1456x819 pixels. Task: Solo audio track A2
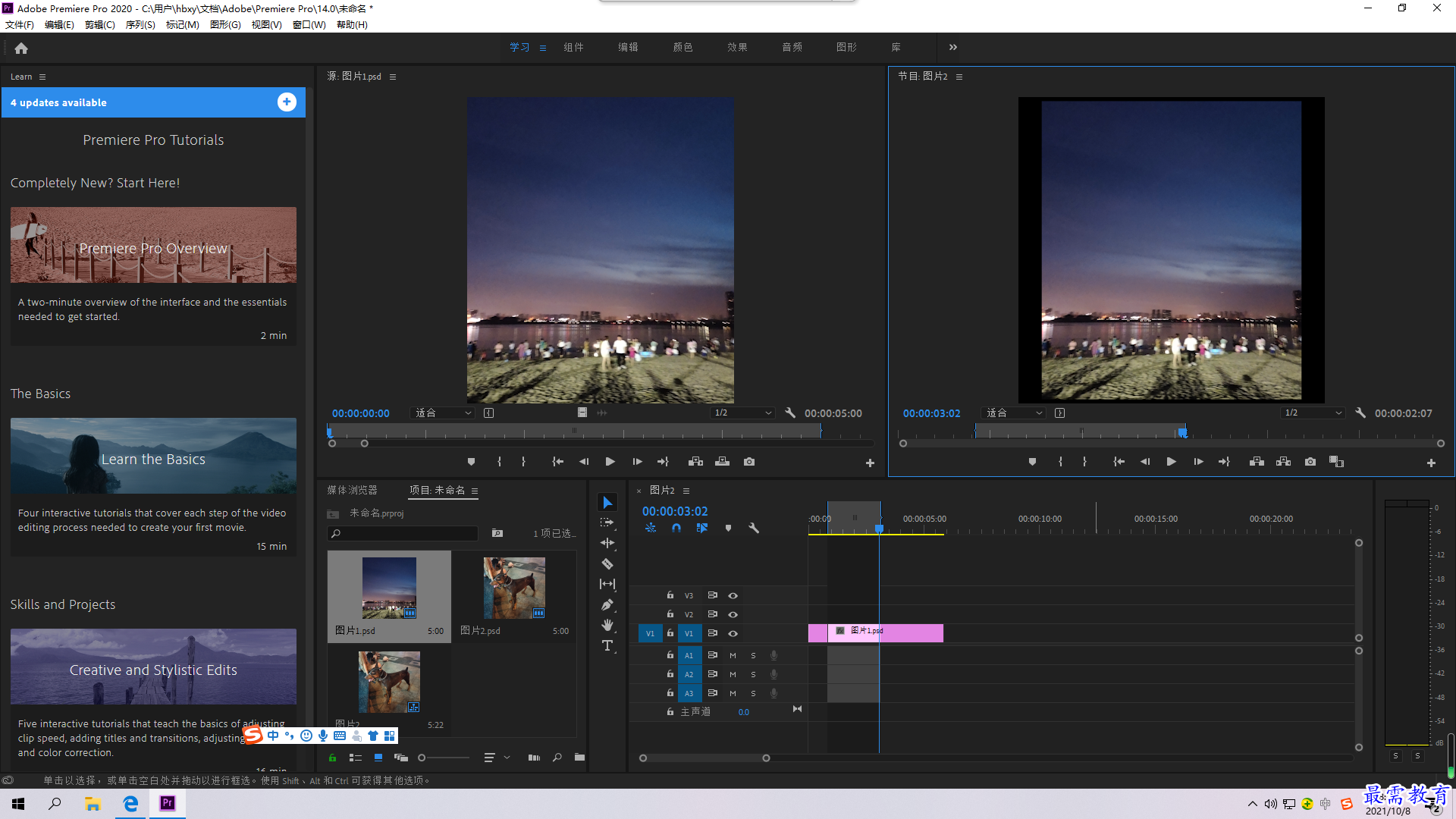[753, 675]
